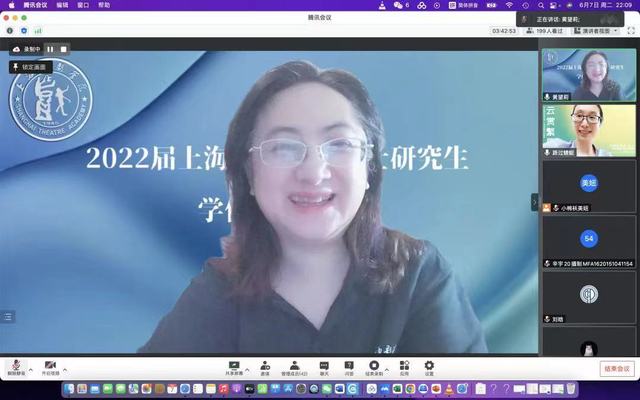Click the unmute microphone icon

pyautogui.click(x=15, y=366)
